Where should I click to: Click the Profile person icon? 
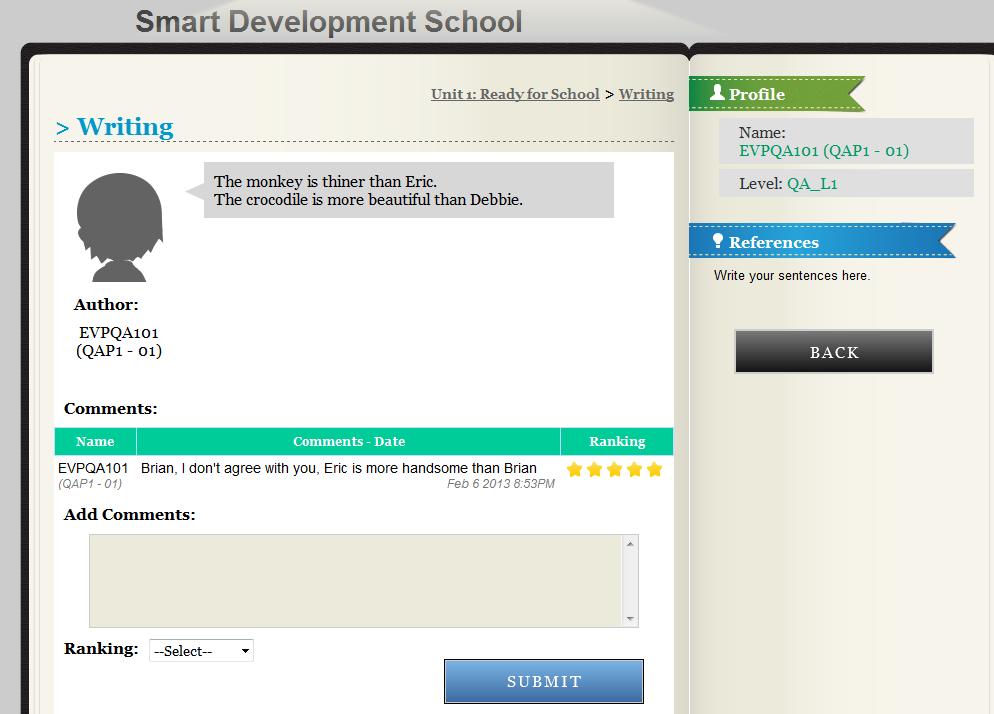coord(717,93)
